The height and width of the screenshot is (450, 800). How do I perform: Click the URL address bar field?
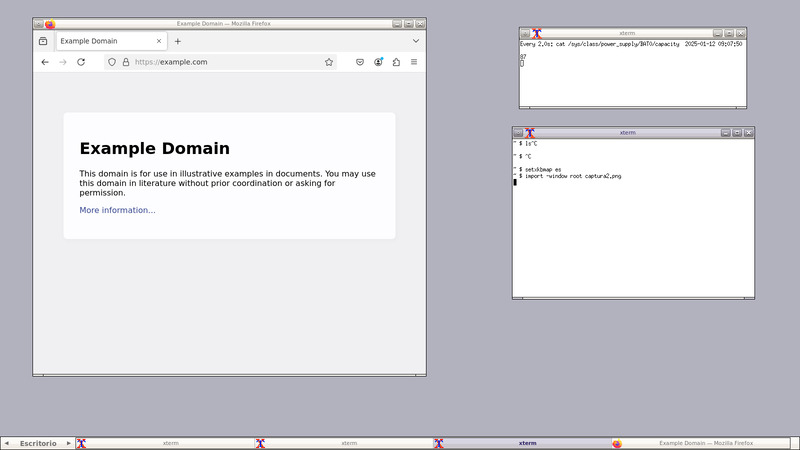(220, 62)
